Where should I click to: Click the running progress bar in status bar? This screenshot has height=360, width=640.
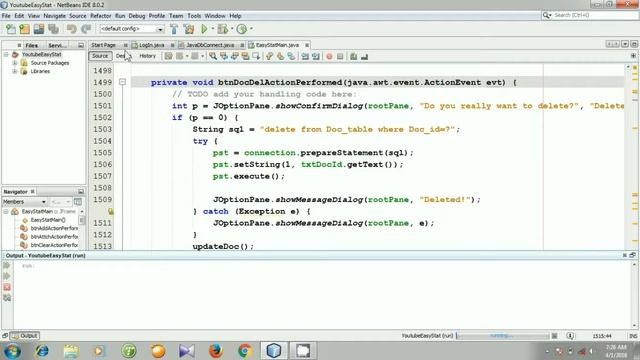pyautogui.click(x=502, y=336)
